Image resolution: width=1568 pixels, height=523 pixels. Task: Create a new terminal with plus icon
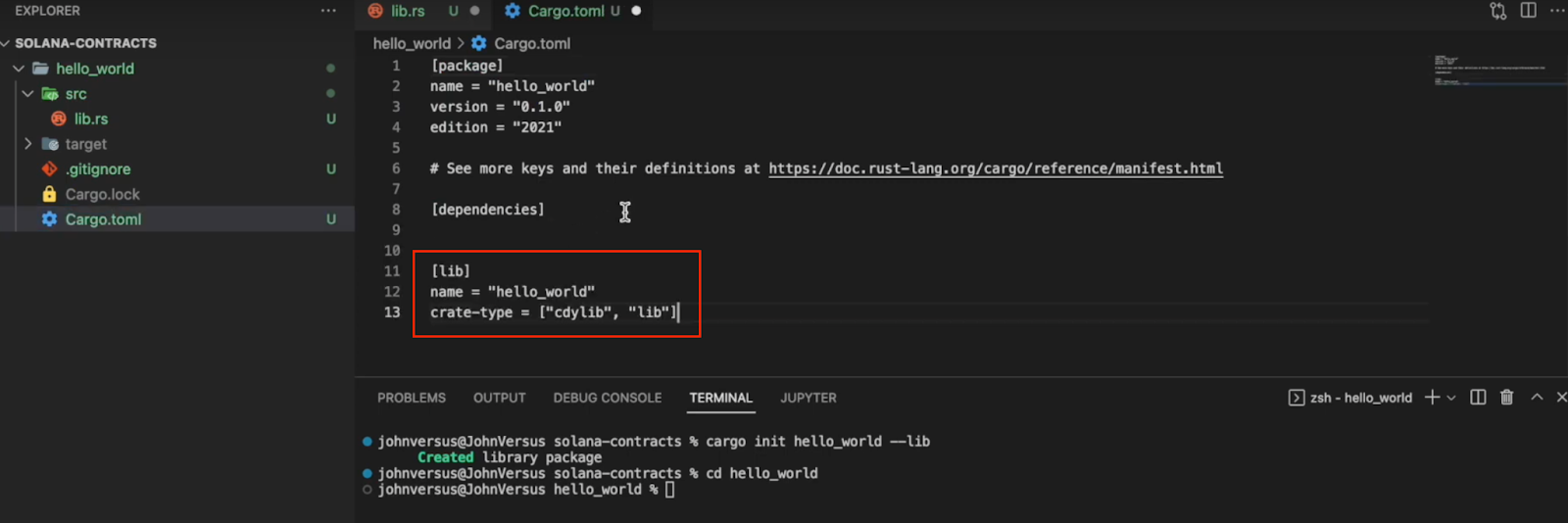pyautogui.click(x=1432, y=397)
